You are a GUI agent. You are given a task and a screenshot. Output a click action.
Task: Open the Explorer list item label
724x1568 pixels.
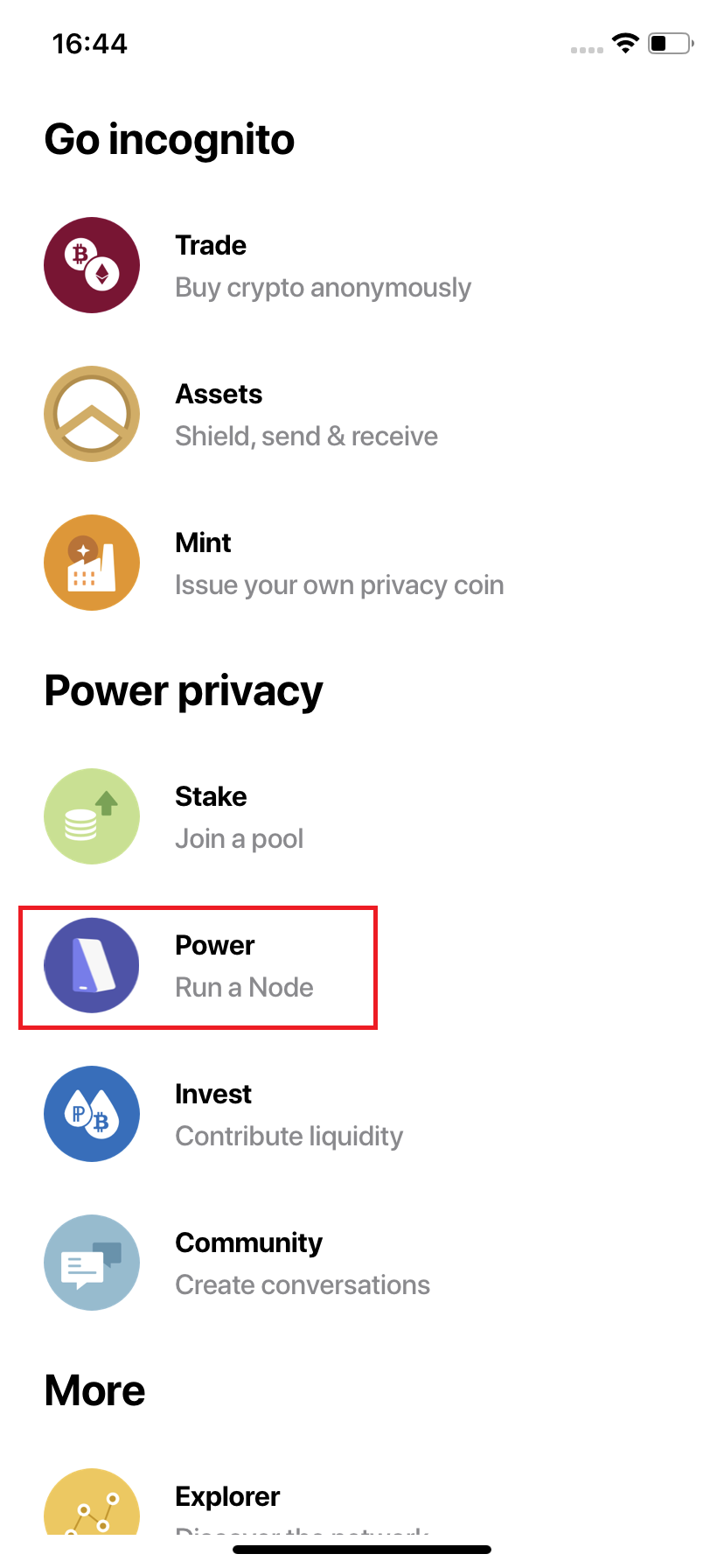tap(227, 1496)
